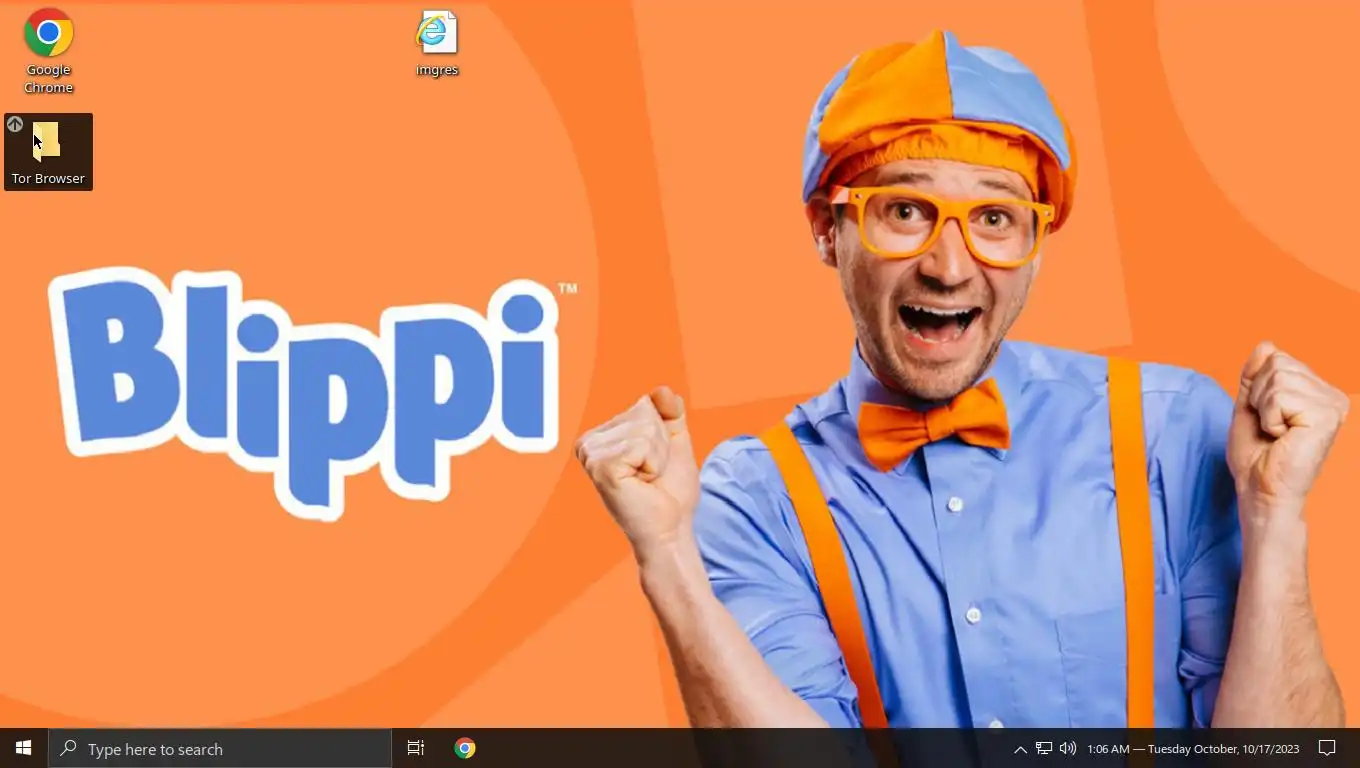Launch Chrome from the taskbar
This screenshot has width=1360, height=768.
point(465,748)
